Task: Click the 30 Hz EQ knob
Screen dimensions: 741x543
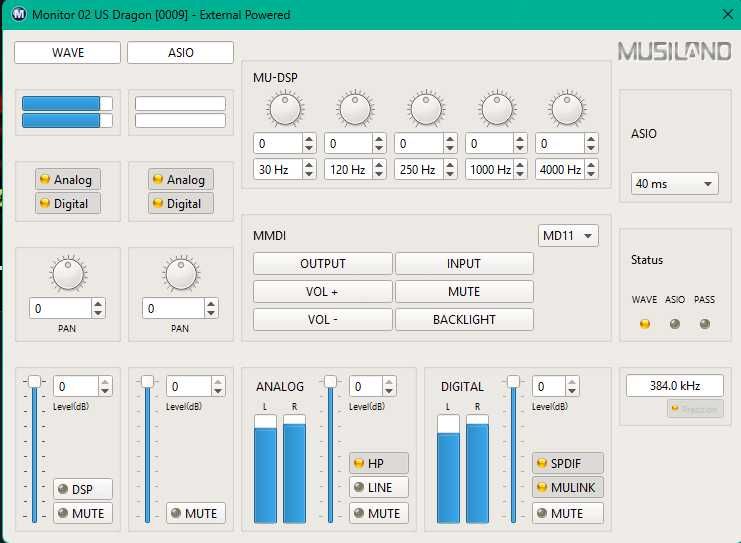Action: click(285, 108)
